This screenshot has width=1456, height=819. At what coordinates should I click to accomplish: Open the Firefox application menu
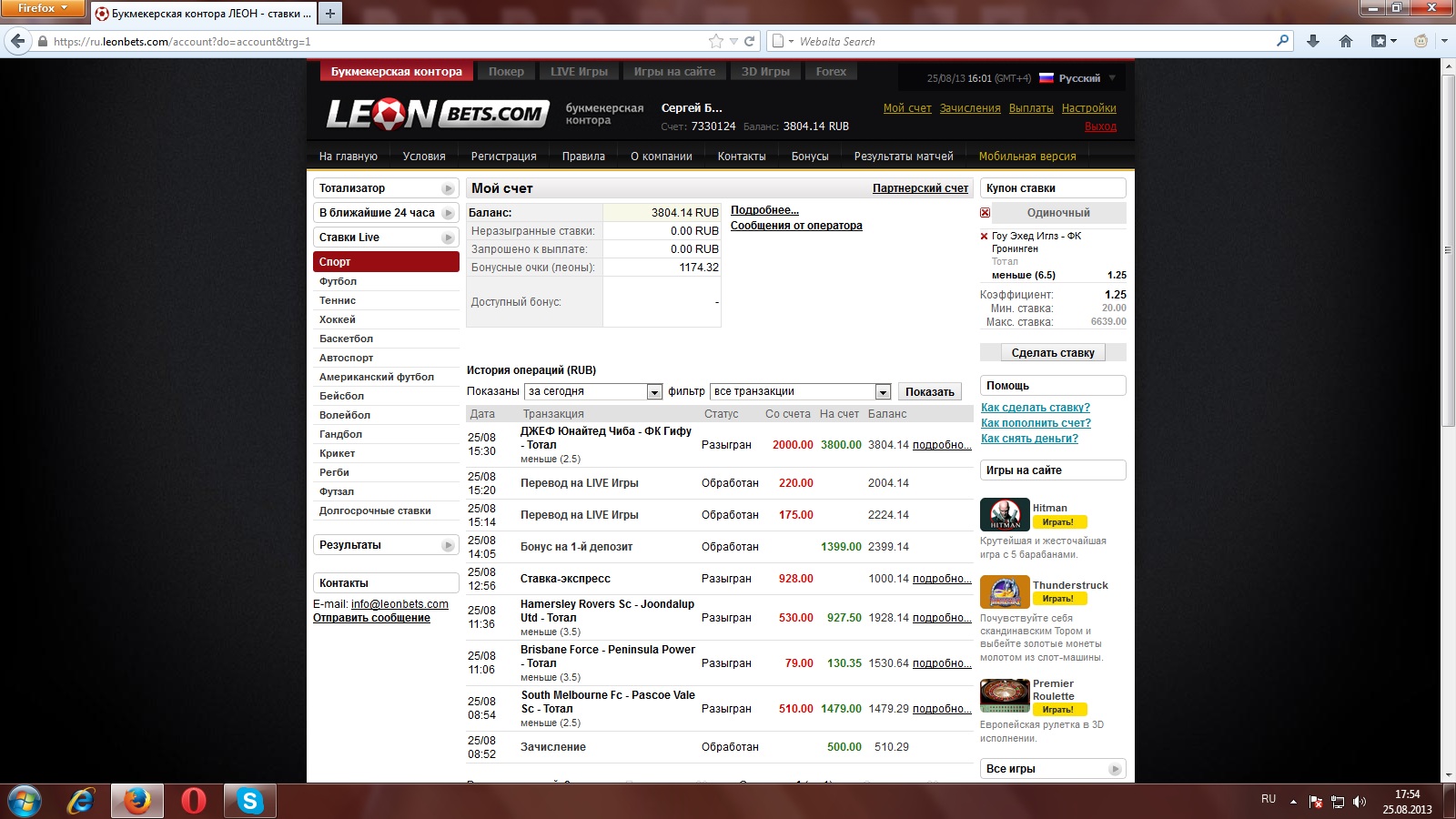point(43,8)
